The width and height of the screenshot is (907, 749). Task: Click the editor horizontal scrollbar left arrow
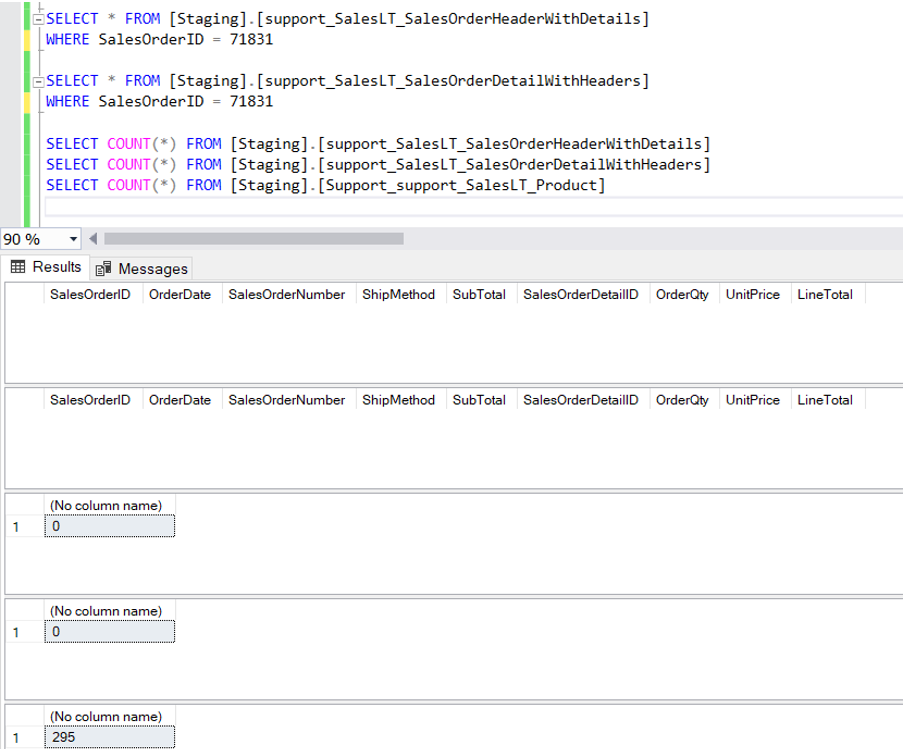point(94,239)
